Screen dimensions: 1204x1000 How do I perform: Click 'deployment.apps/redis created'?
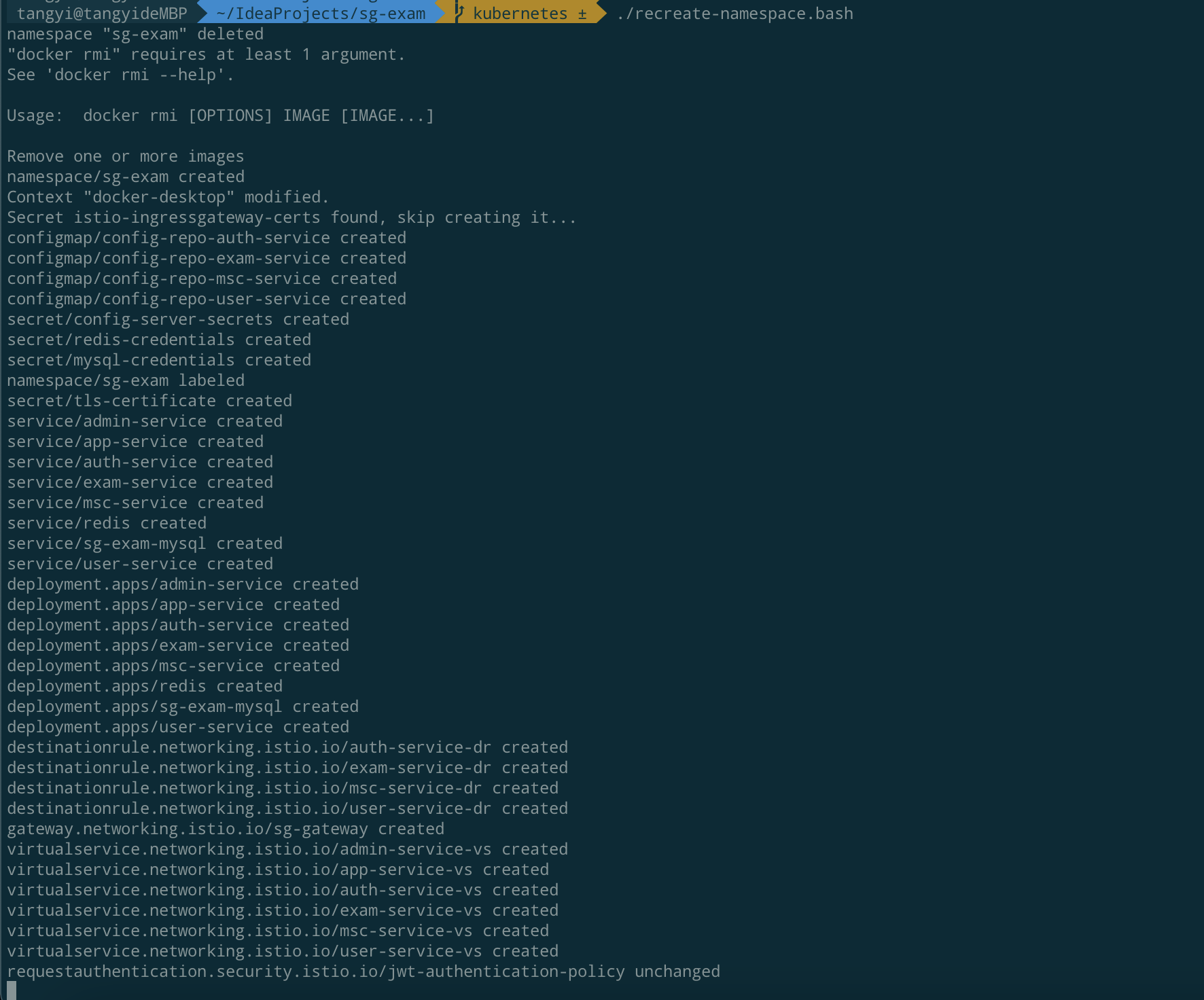145,686
